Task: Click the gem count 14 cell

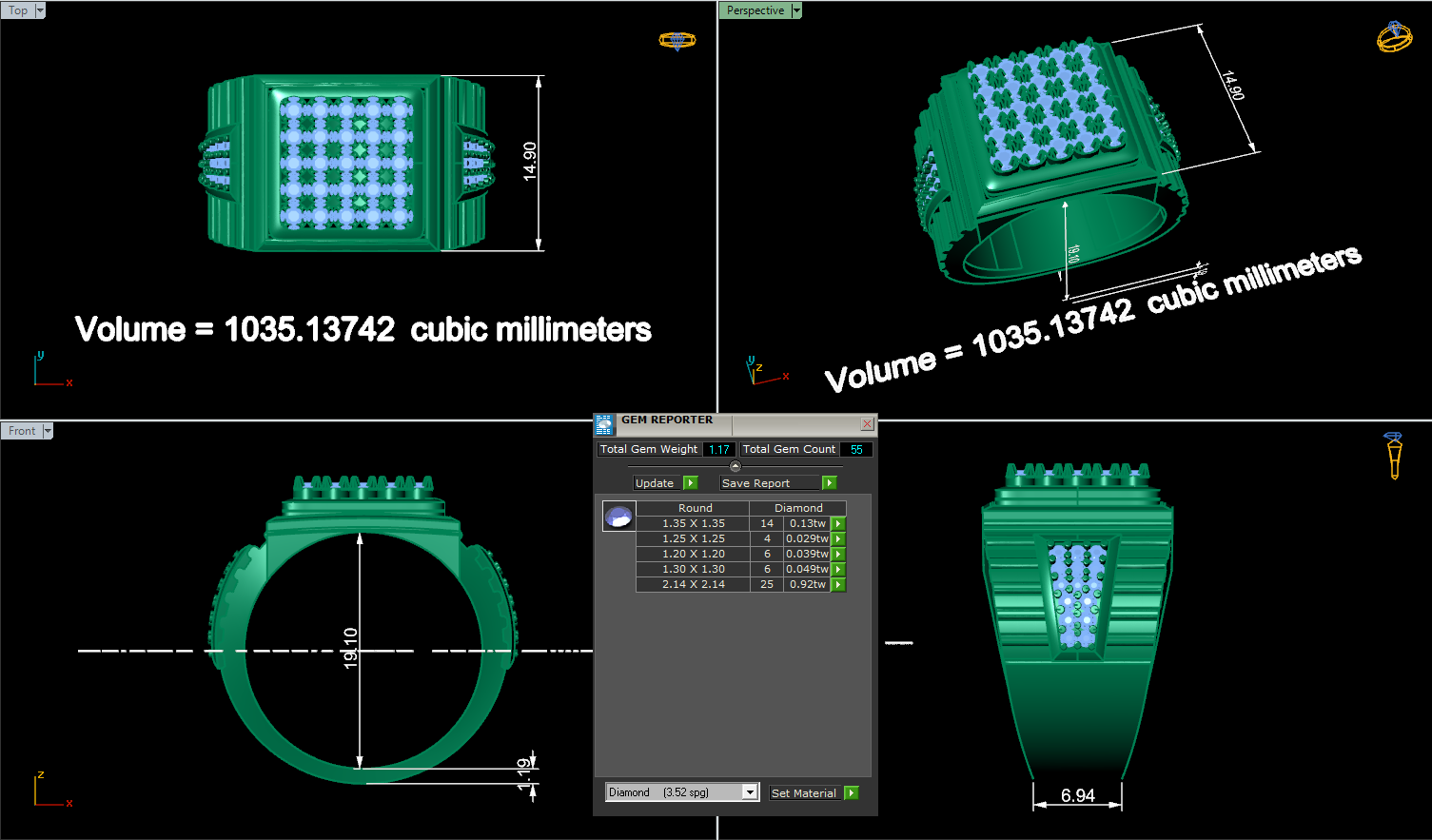Action: (x=767, y=523)
